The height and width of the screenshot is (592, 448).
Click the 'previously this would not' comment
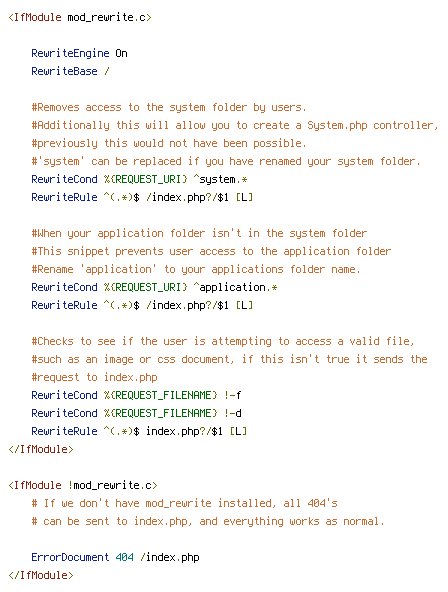click(169, 143)
